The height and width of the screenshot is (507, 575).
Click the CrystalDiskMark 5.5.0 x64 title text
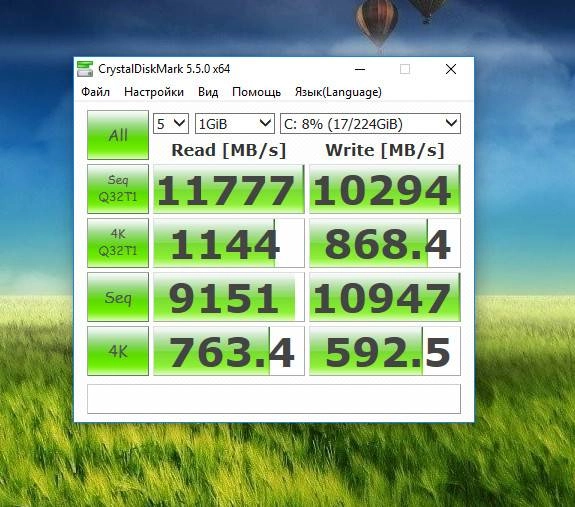[164, 69]
